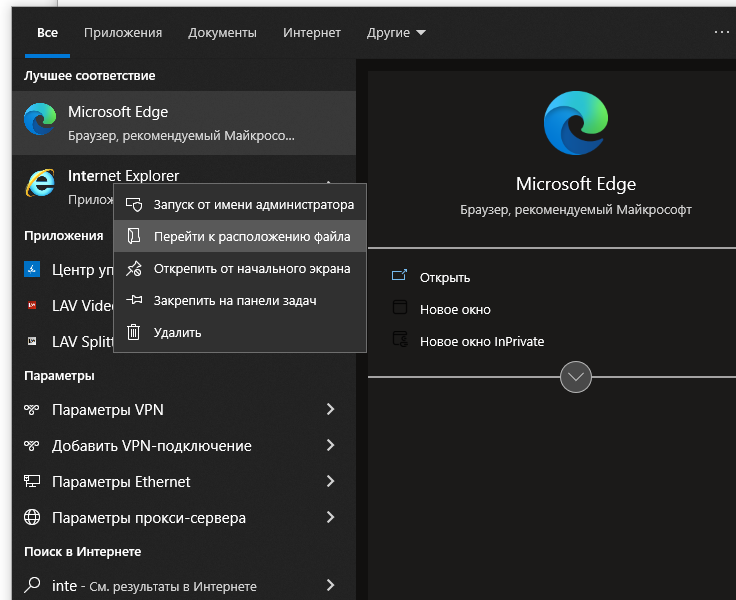The height and width of the screenshot is (600, 736).
Task: Click the taskbar pin icon in context menu
Action: (x=134, y=300)
